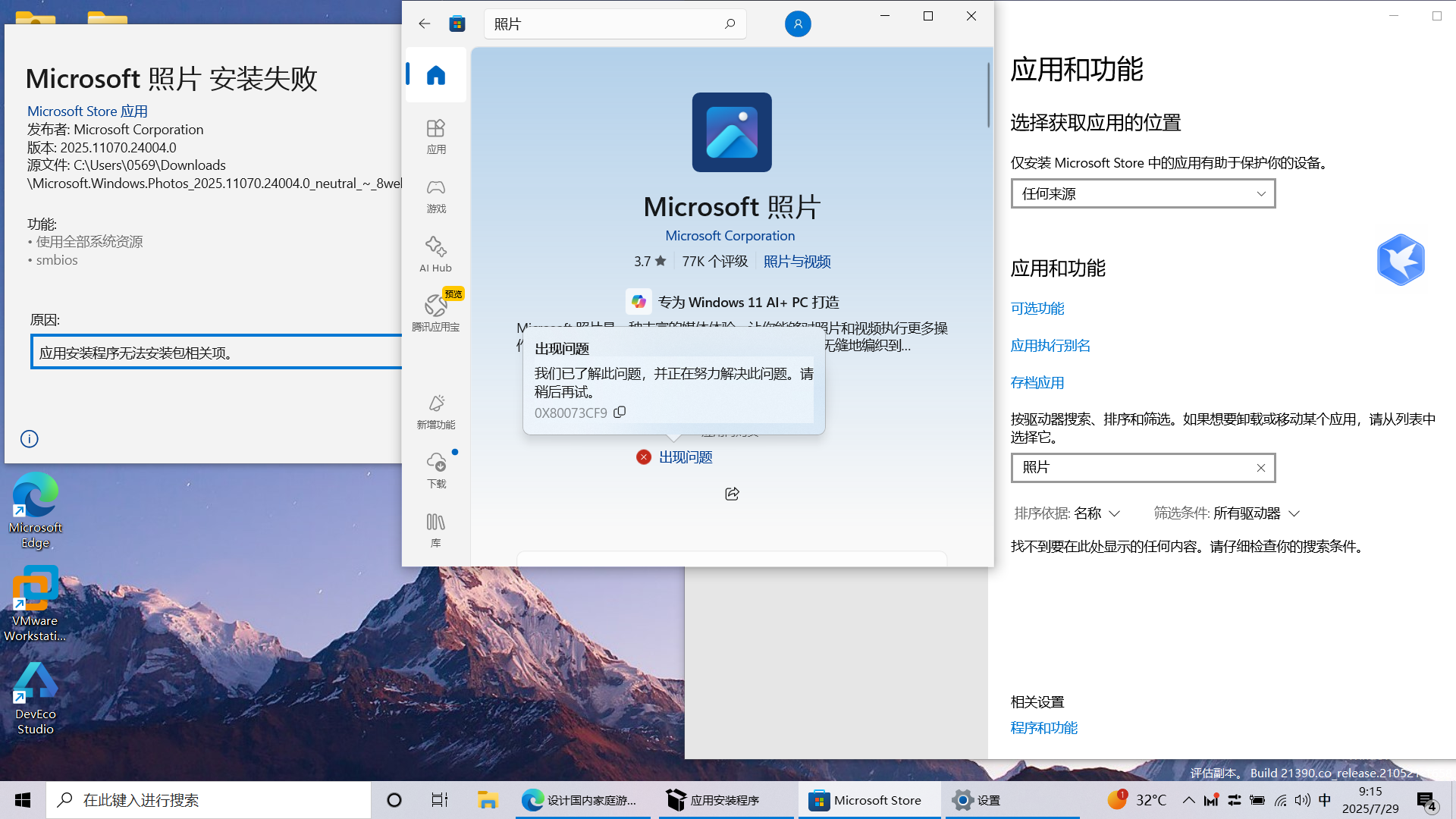Open the account profile in Microsoft Store

[x=797, y=24]
